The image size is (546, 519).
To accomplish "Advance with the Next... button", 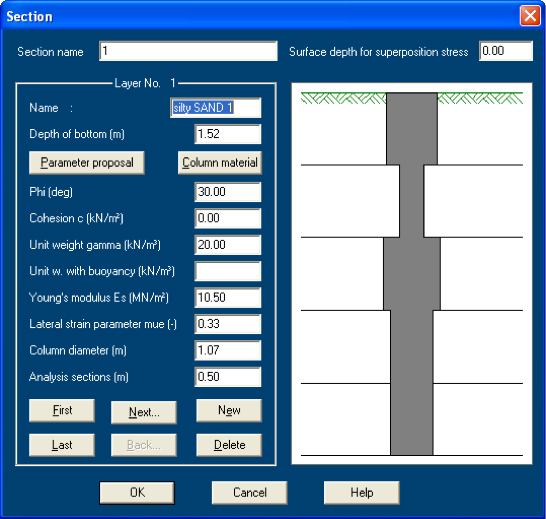I will 144,412.
